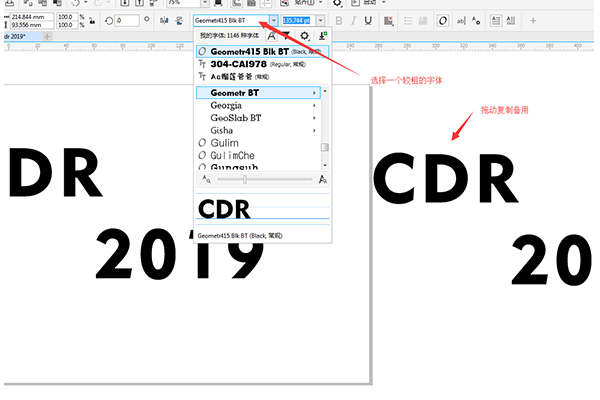
Task: Toggle Italic text formatting
Action: pyautogui.click(x=354, y=21)
